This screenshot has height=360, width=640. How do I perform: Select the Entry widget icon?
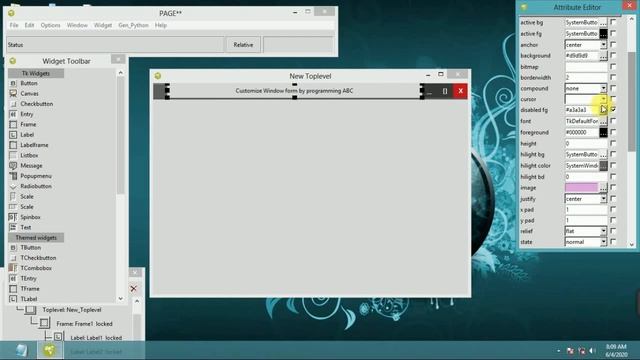click(13, 114)
